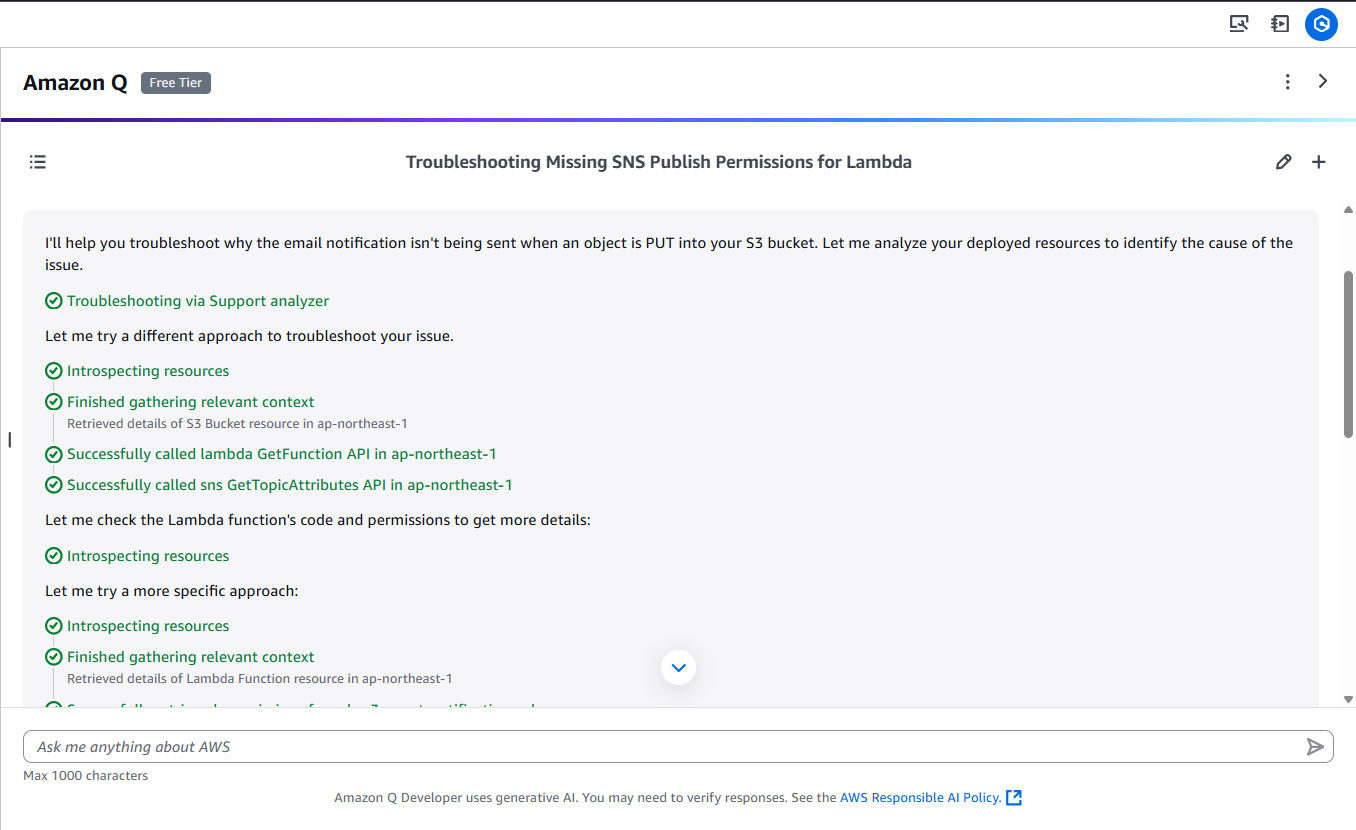Click Successfully called sns GetTopicAttributes API step
1356x830 pixels.
[290, 485]
